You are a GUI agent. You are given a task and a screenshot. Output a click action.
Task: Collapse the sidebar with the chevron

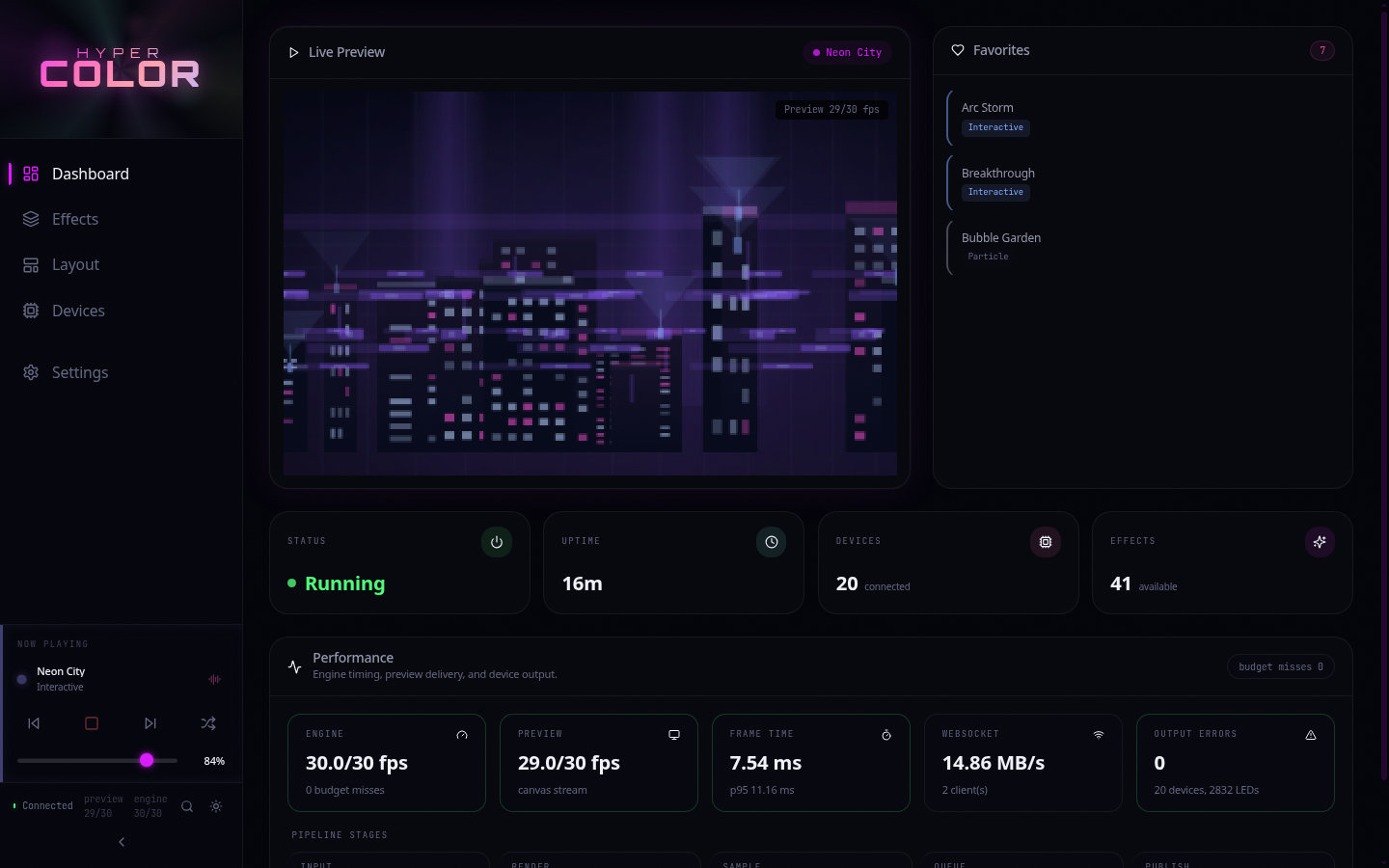pos(122,842)
